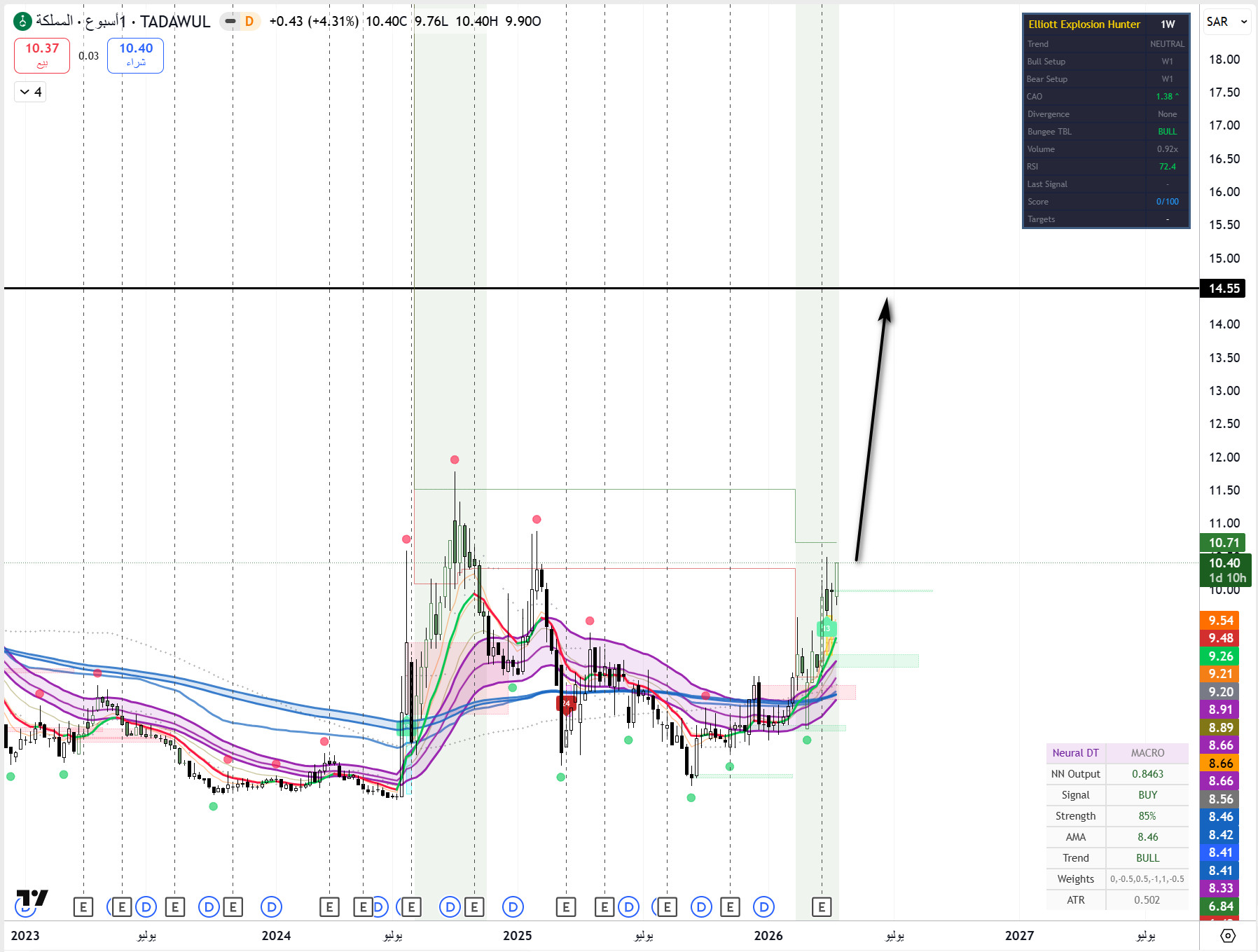
Task: Click the orange 9.54 price label
Action: click(1219, 621)
